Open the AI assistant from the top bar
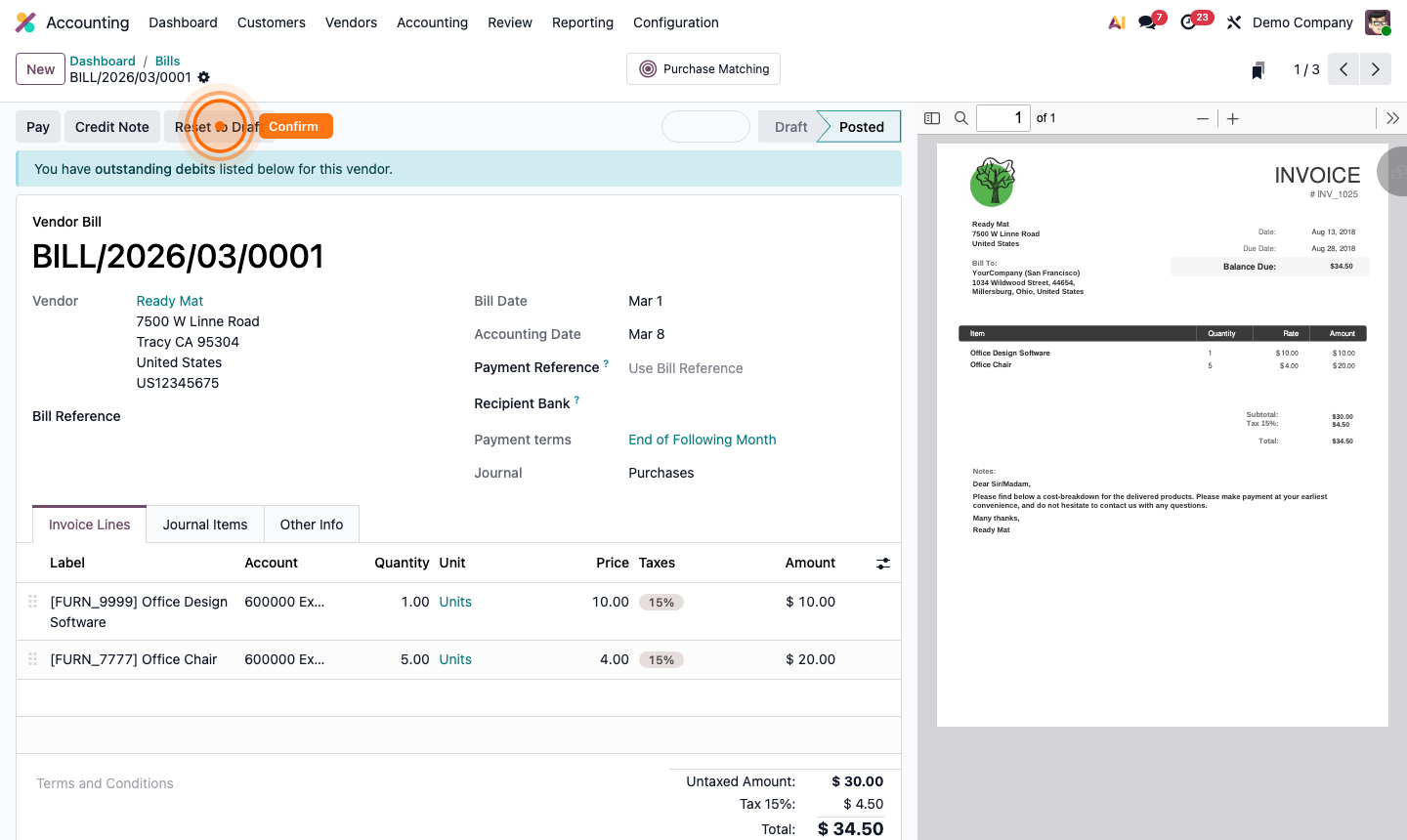The width and height of the screenshot is (1407, 840). coord(1116,21)
